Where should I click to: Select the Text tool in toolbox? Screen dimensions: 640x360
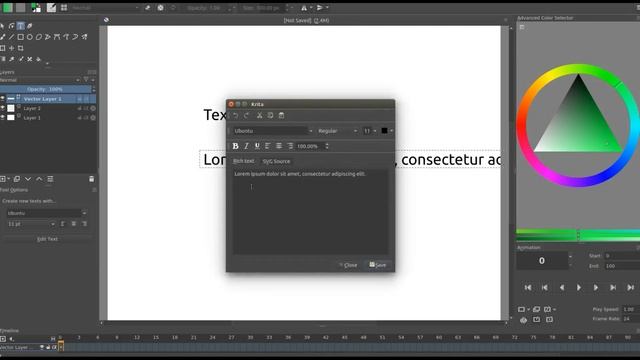pos(20,26)
